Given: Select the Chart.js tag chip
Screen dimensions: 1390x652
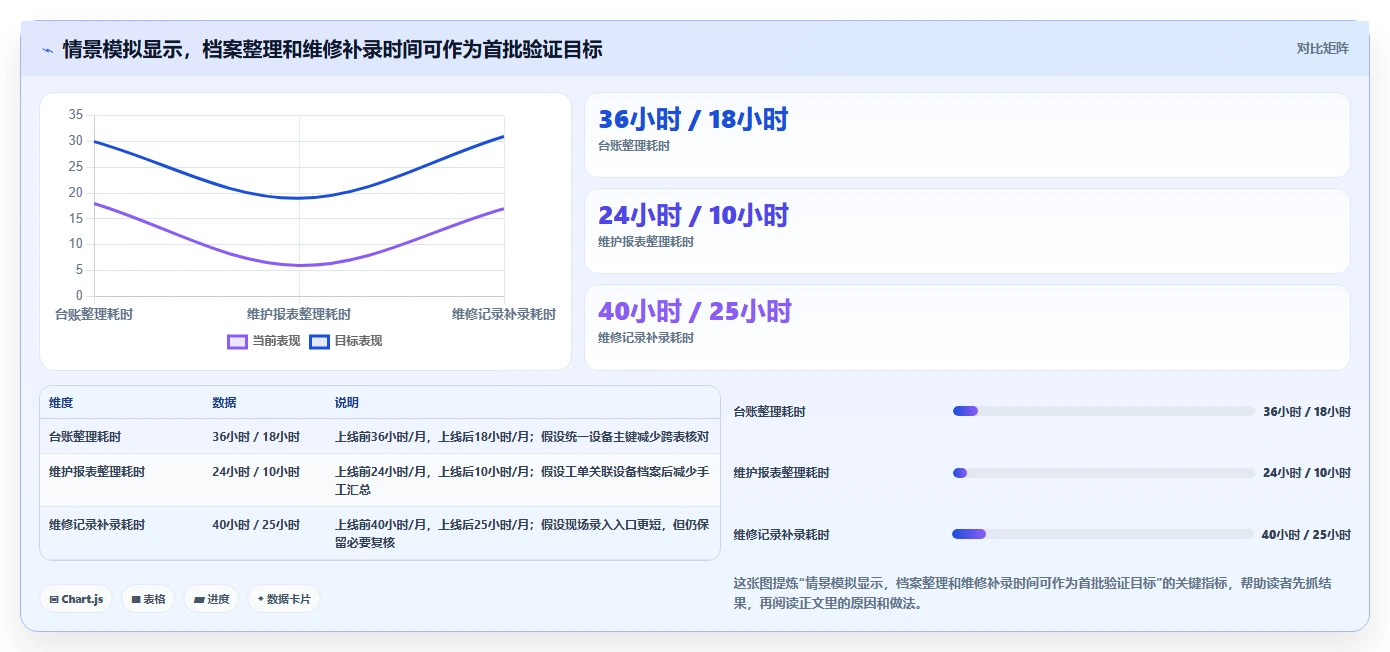Looking at the screenshot, I should (76, 599).
